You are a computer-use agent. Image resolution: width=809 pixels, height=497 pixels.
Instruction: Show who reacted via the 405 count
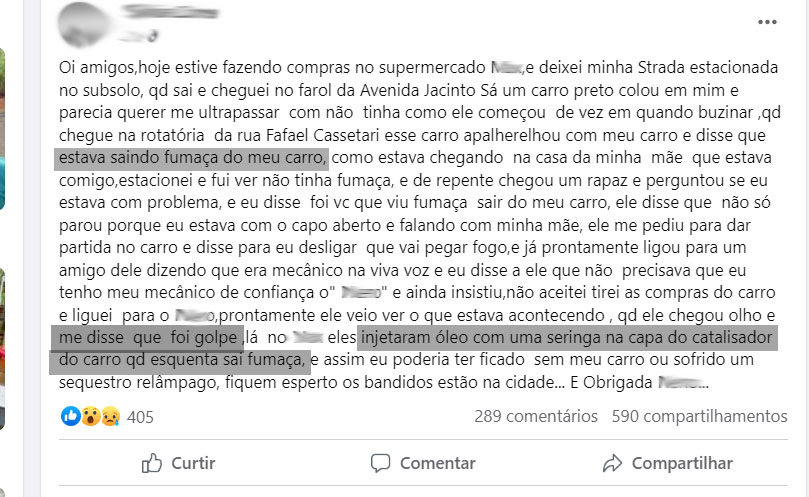(141, 417)
